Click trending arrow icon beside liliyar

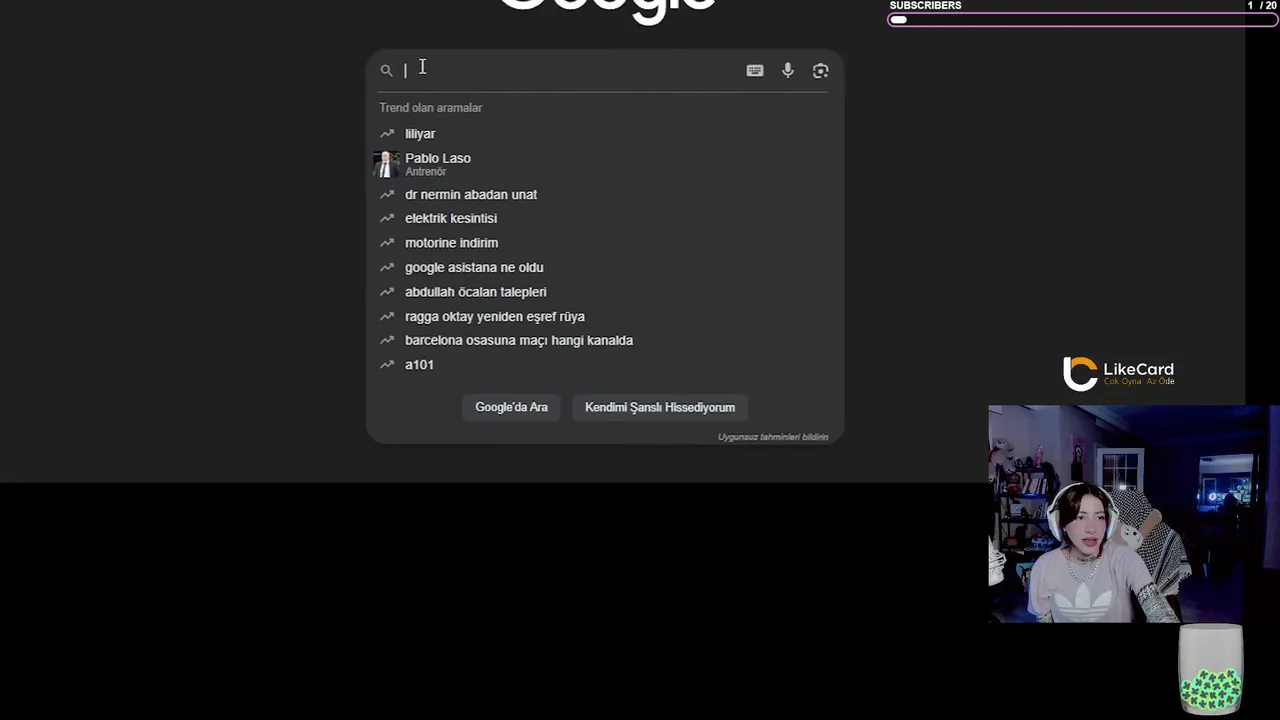(387, 133)
